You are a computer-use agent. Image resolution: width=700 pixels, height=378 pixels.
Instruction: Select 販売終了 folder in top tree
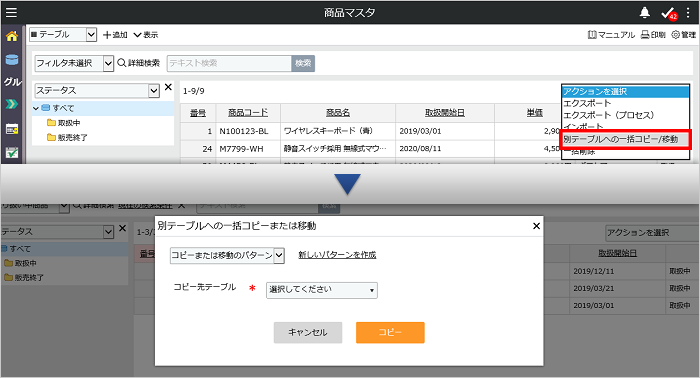click(x=67, y=137)
